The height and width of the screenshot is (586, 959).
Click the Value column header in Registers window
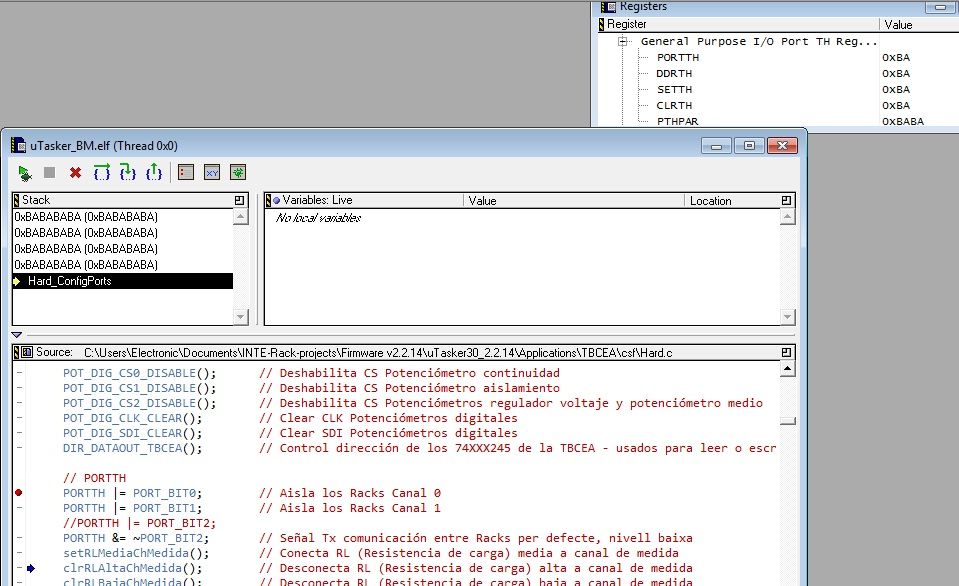click(919, 24)
